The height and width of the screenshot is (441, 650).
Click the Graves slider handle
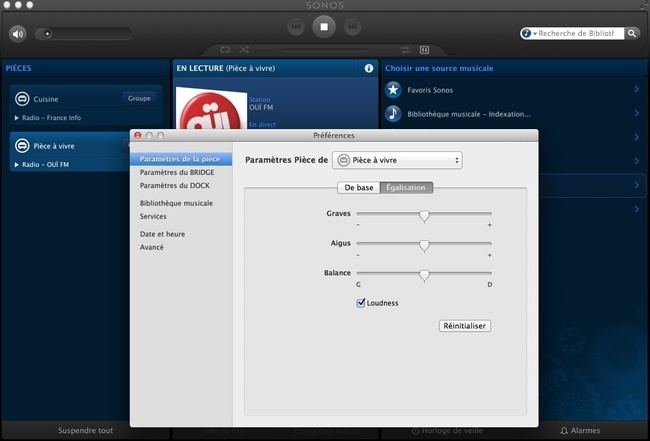pyautogui.click(x=424, y=216)
